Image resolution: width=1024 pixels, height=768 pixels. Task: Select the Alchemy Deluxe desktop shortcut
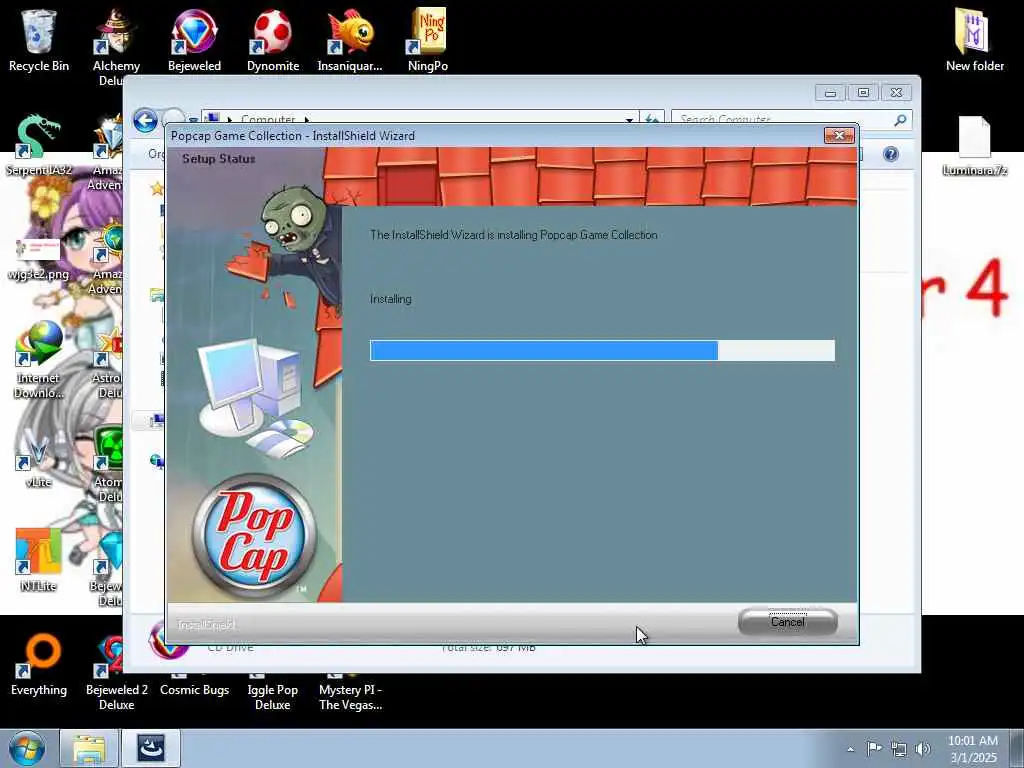[116, 47]
